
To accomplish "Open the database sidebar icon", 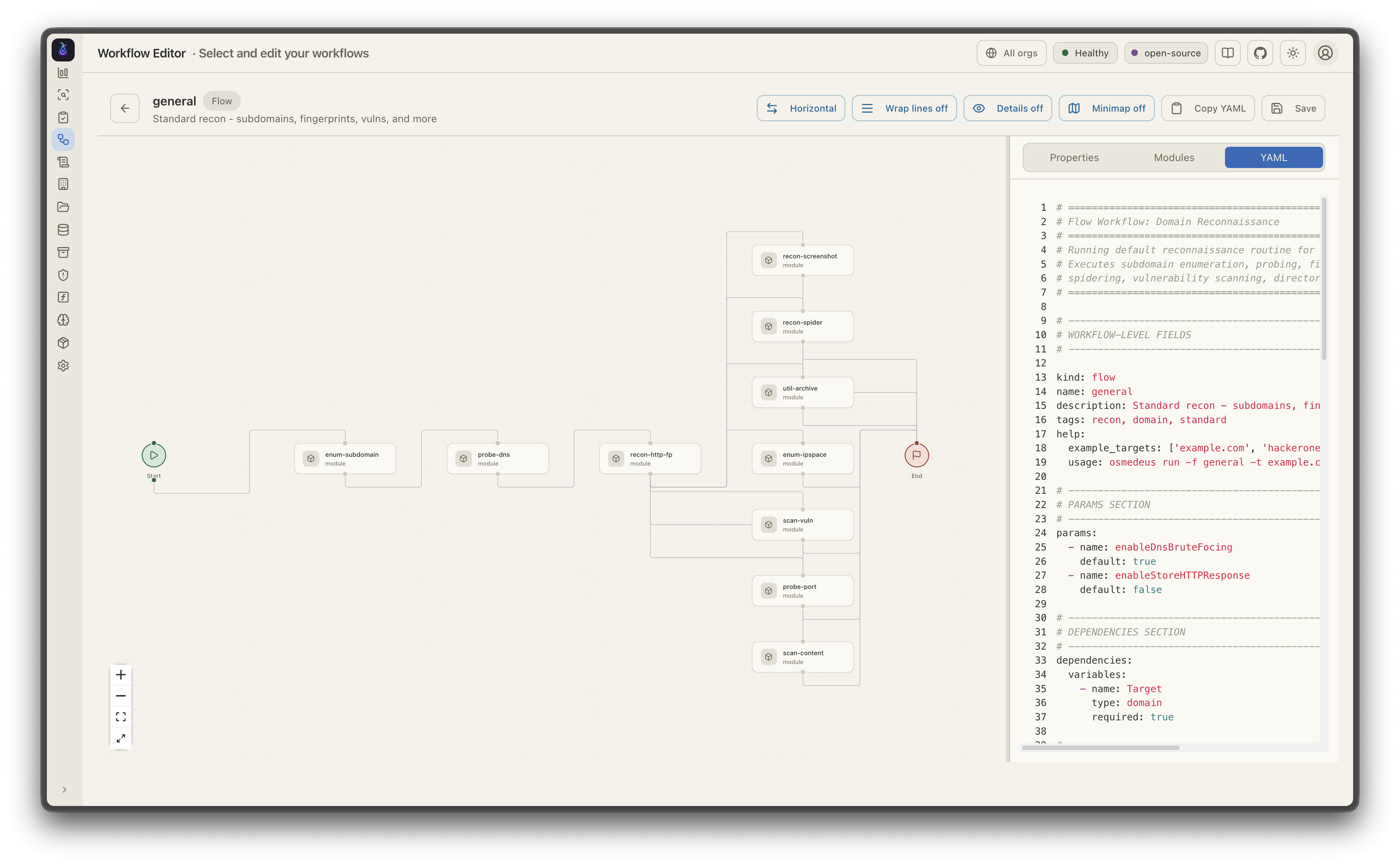I will (x=63, y=229).
